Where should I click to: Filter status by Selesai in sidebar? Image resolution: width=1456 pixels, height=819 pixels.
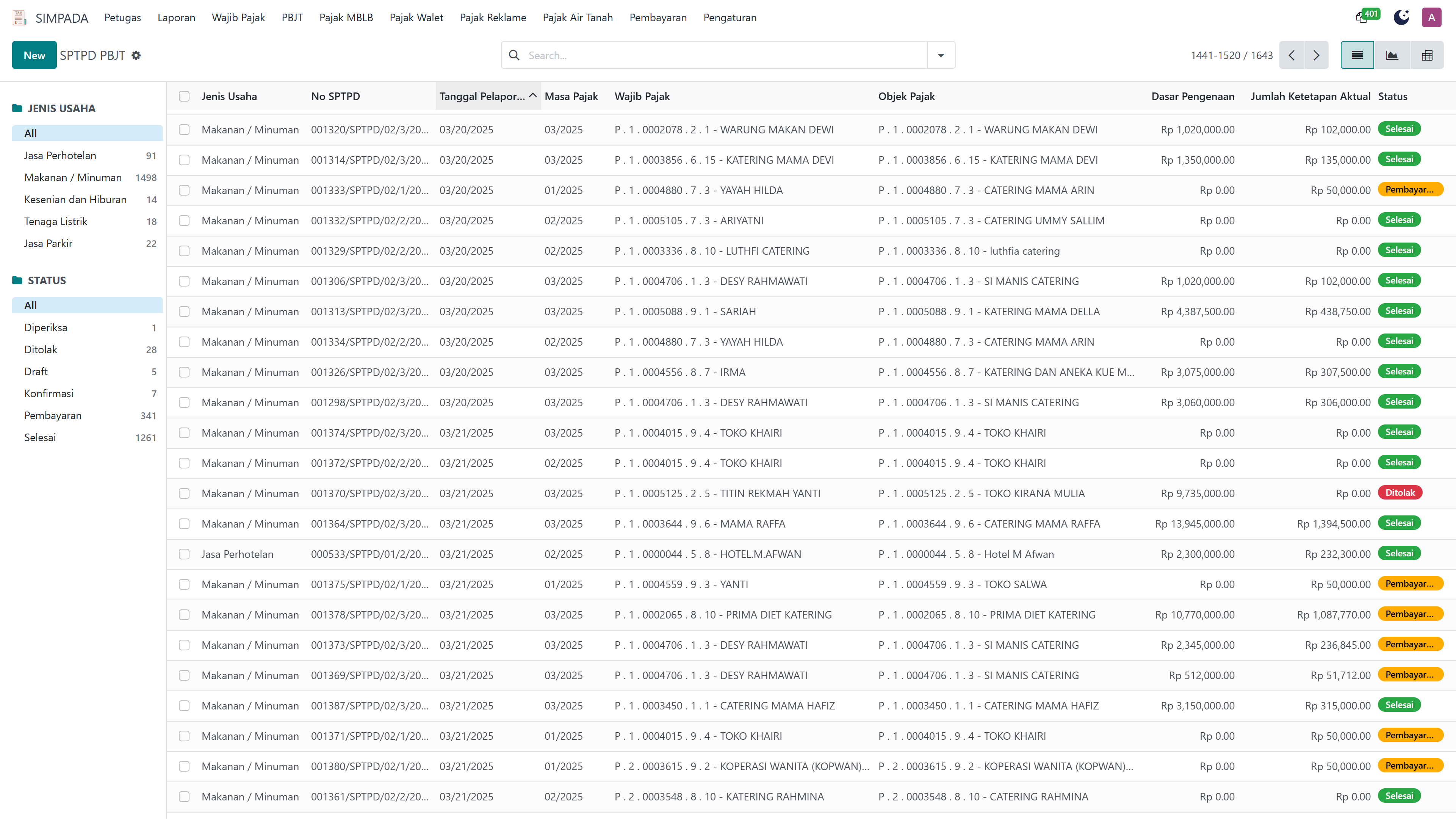[x=88, y=438]
